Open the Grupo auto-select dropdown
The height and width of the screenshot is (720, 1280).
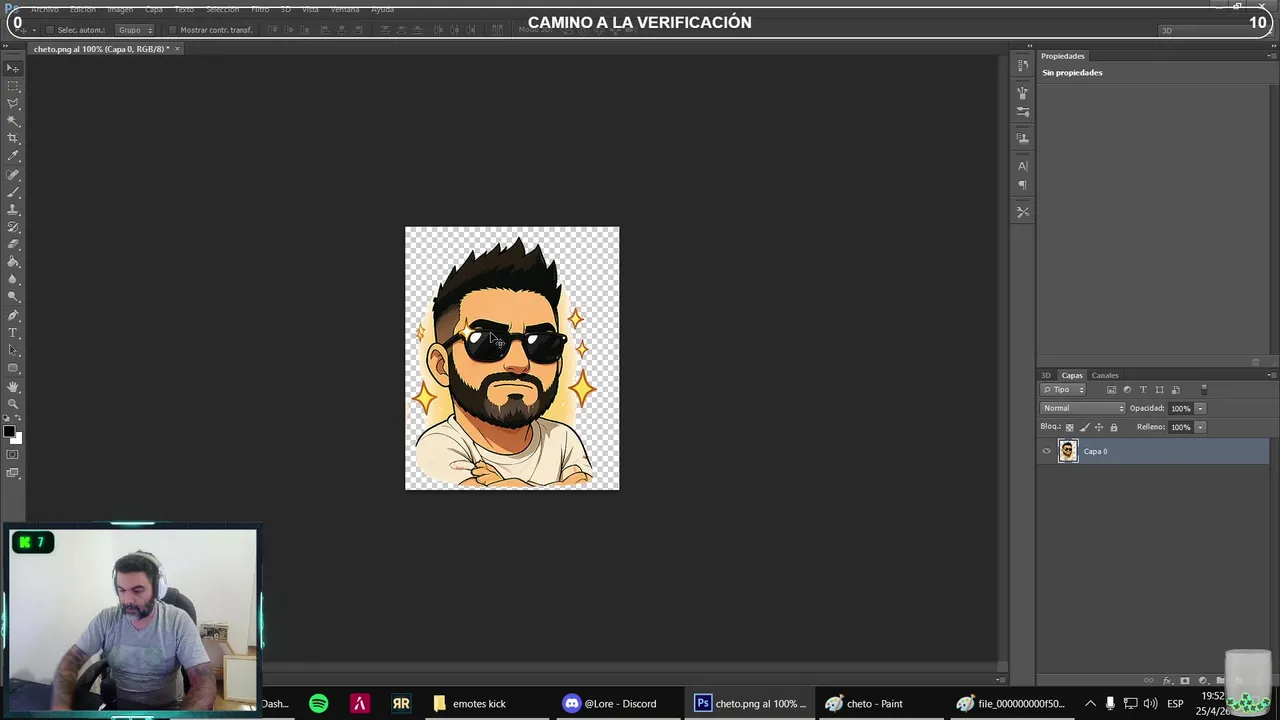(x=136, y=30)
